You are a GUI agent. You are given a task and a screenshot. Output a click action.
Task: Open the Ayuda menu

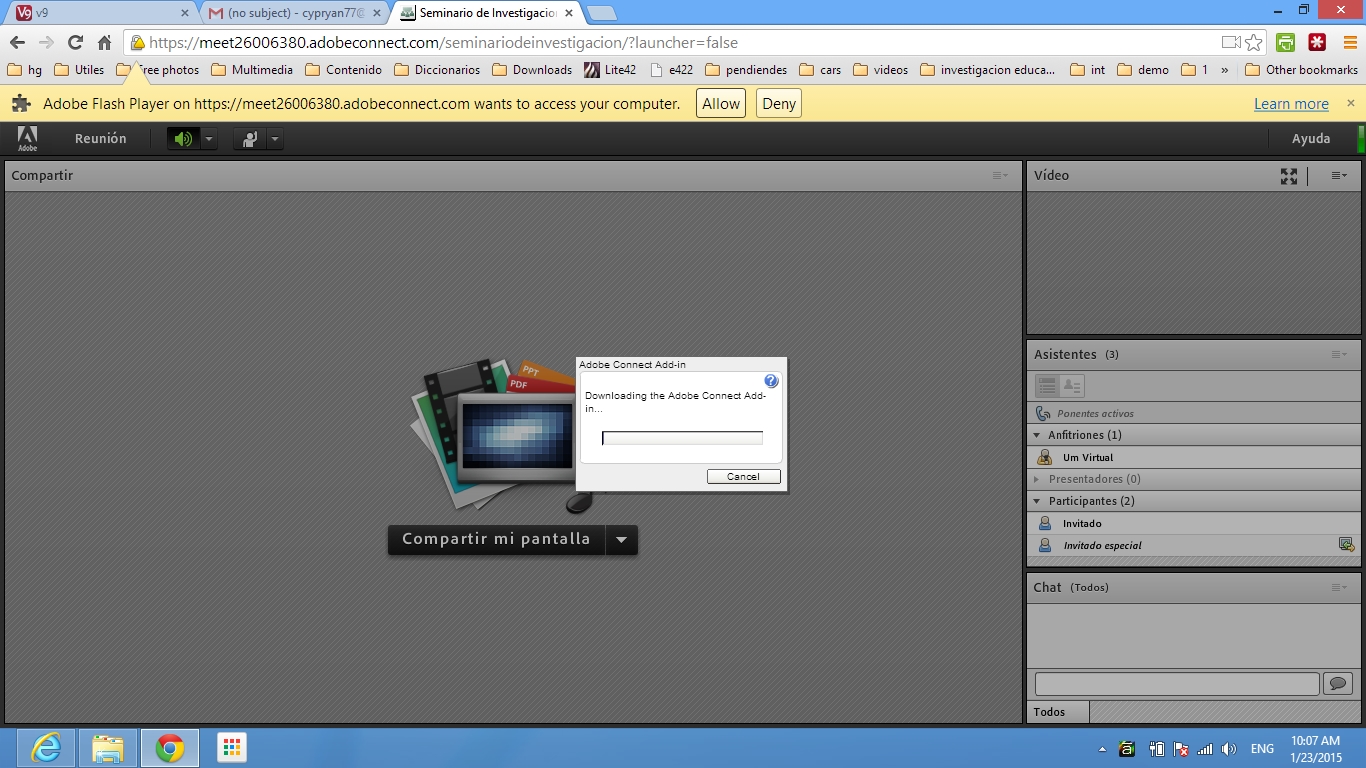tap(1311, 139)
